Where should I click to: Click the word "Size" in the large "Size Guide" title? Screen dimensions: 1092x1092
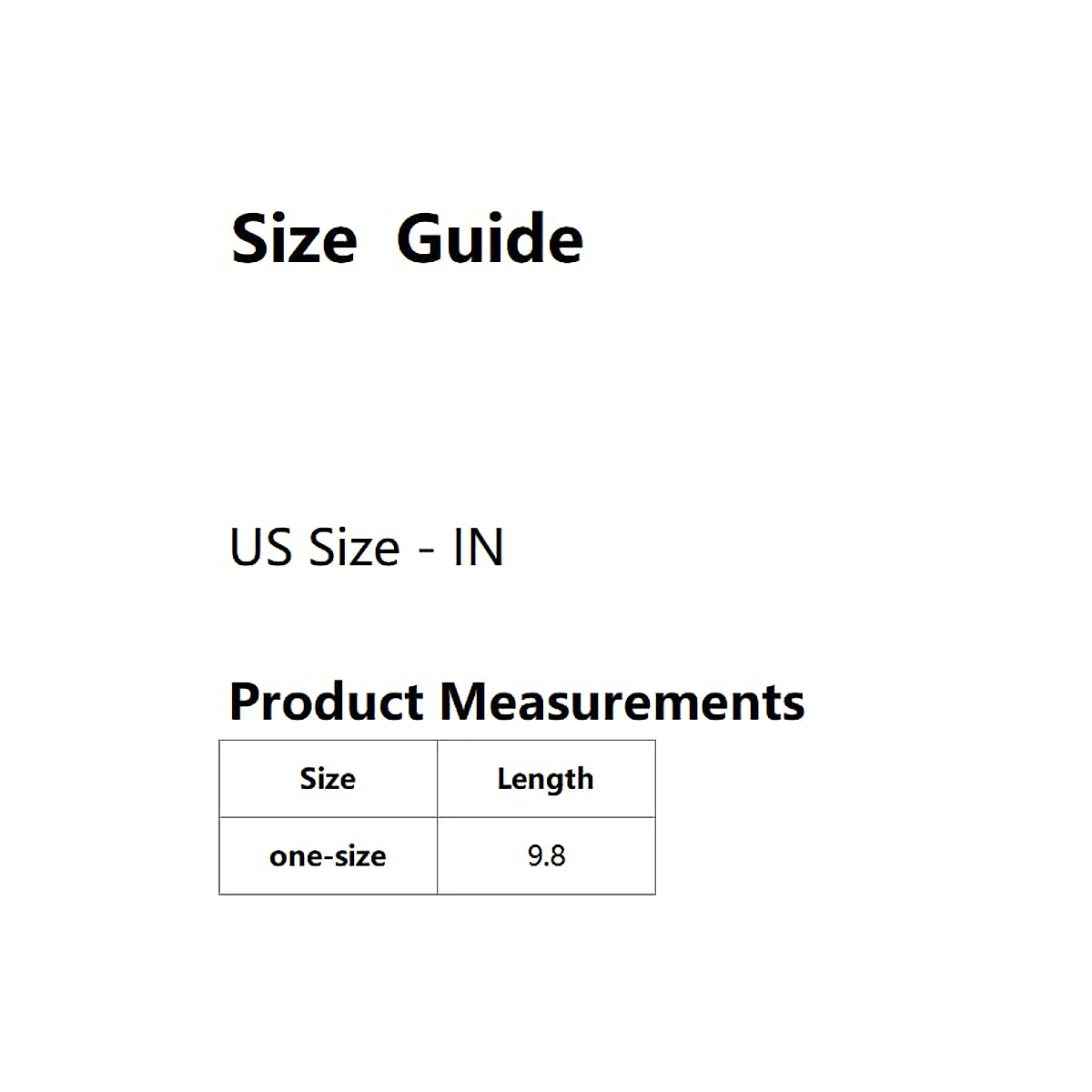point(294,239)
